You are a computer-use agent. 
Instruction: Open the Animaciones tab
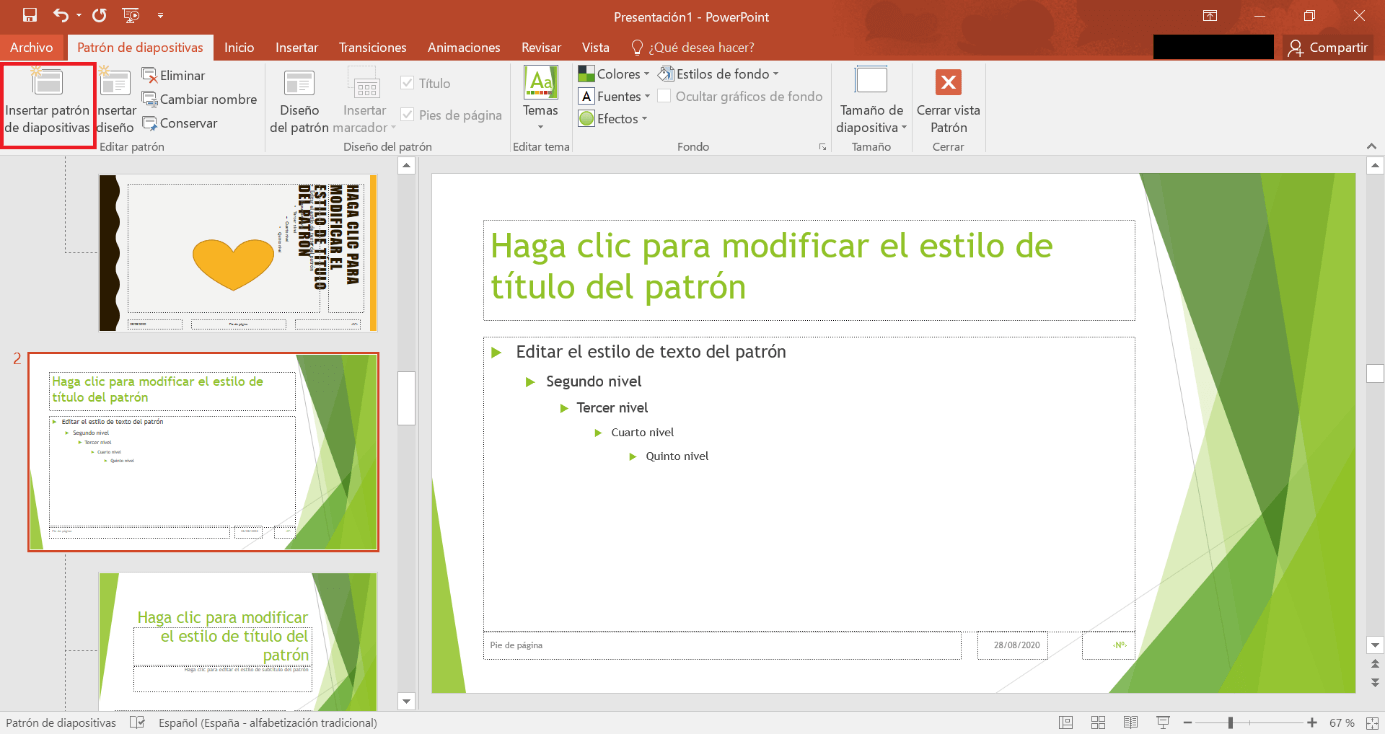coord(464,47)
